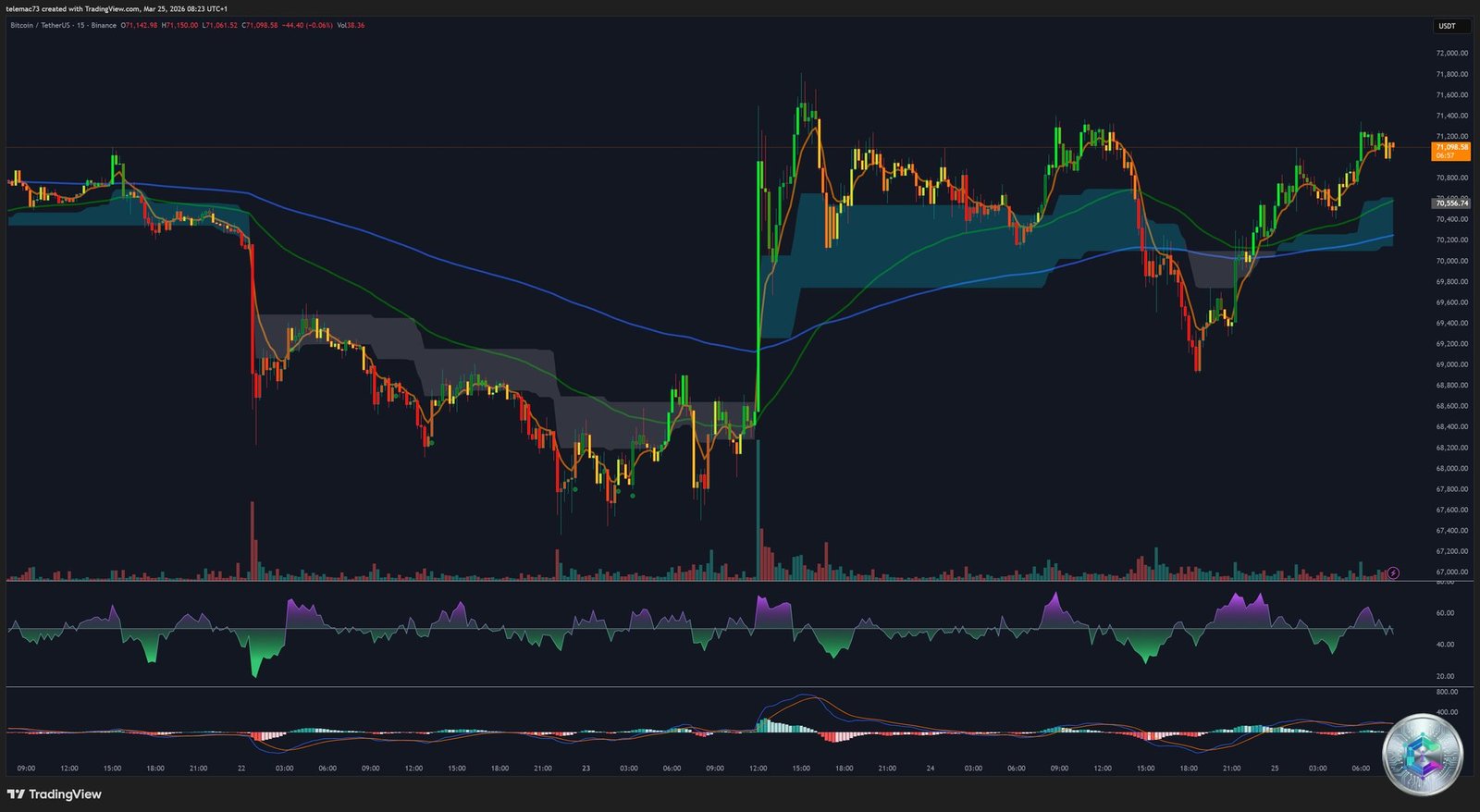The height and width of the screenshot is (812, 1480).
Task: Click the date 24 on the time axis
Action: tap(931, 769)
